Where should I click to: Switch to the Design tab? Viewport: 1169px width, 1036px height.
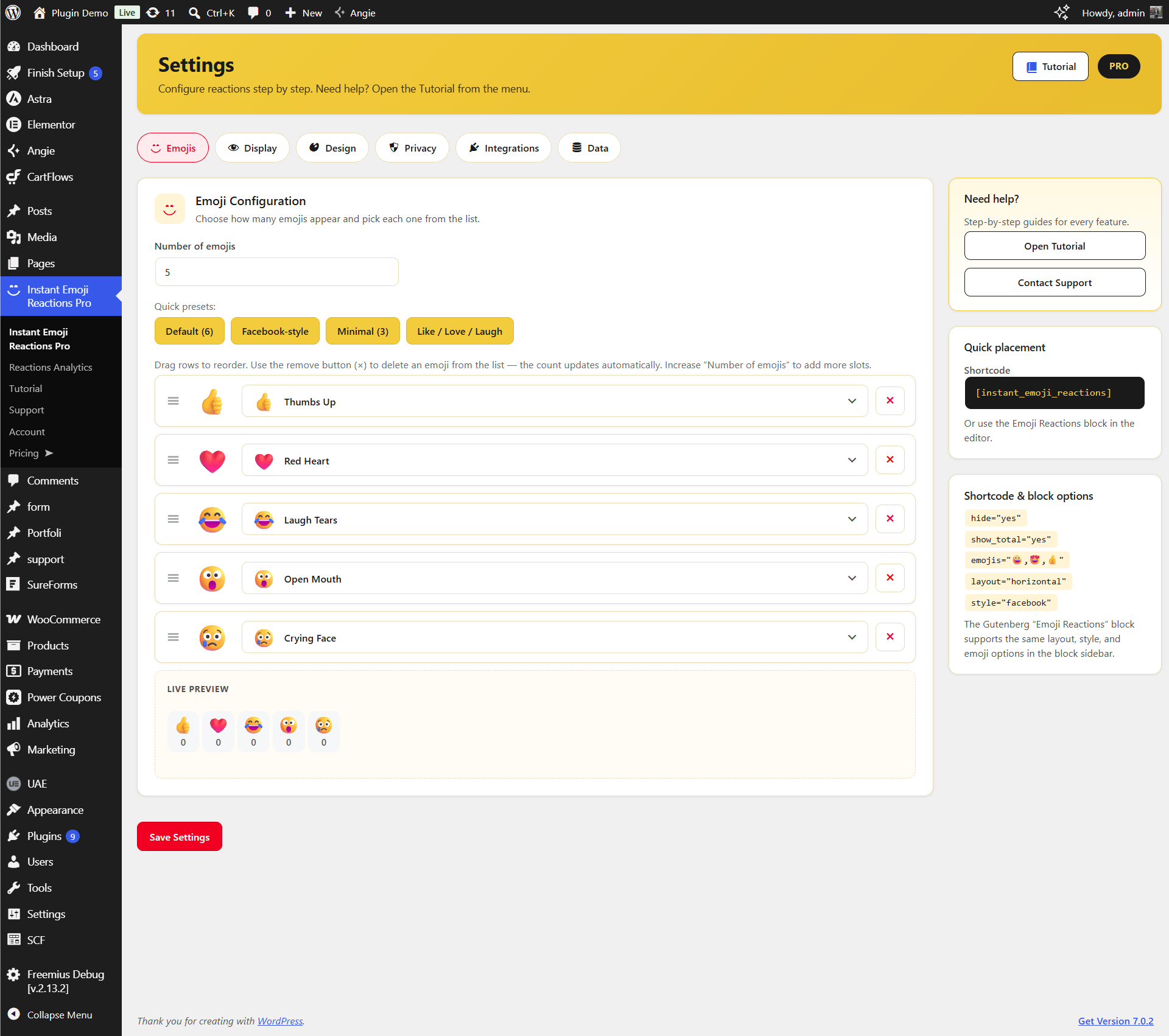point(332,148)
